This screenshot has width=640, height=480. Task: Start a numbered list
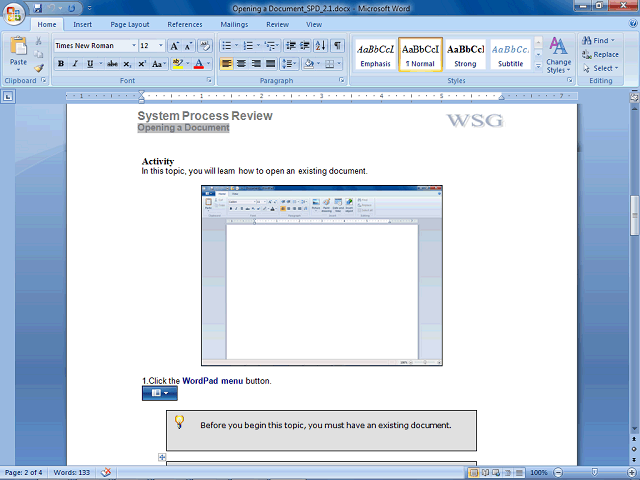click(x=248, y=46)
